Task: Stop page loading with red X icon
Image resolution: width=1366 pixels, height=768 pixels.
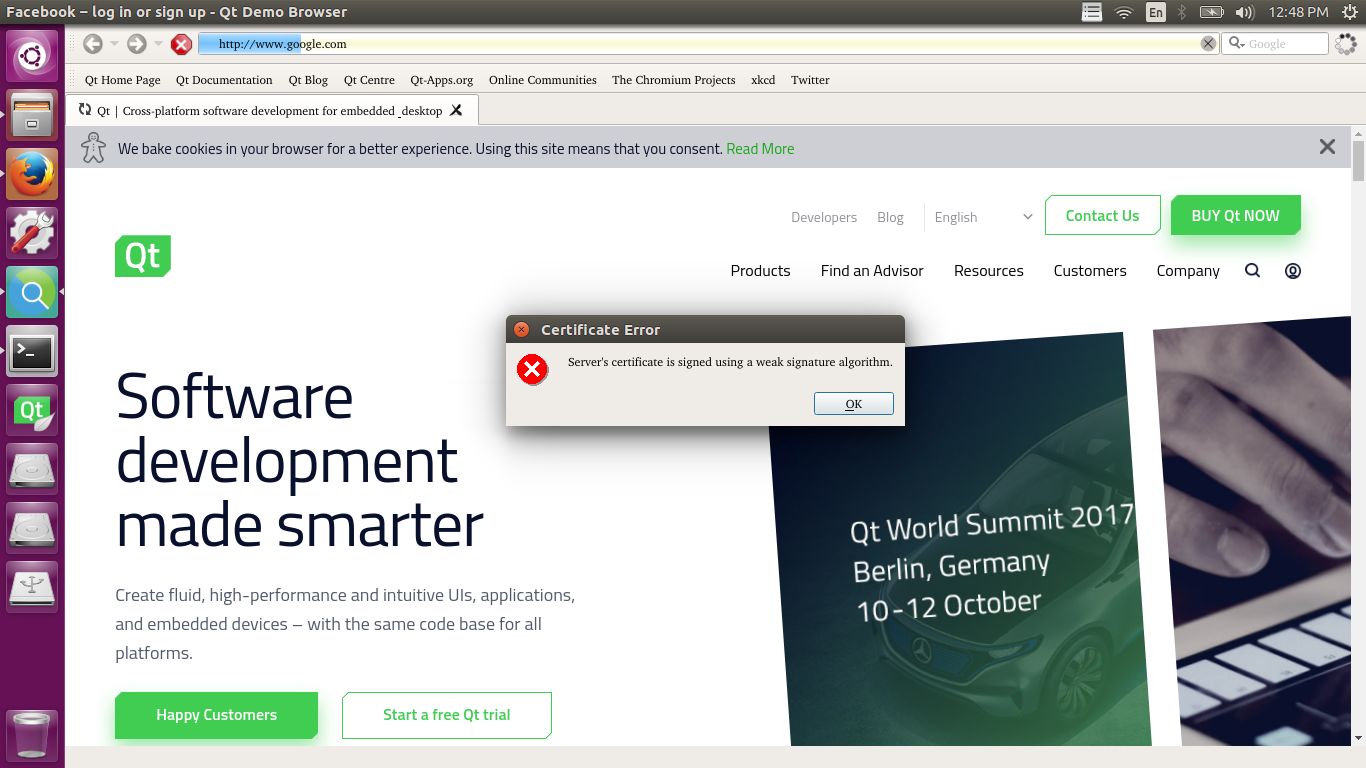Action: tap(181, 44)
